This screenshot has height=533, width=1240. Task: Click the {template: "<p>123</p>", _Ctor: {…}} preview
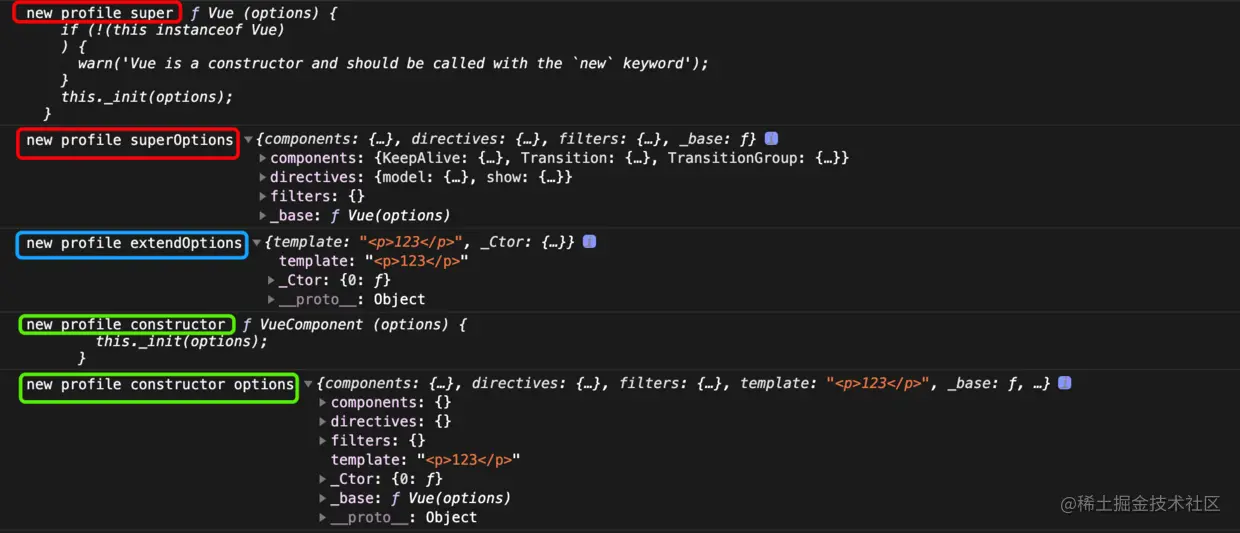[420, 242]
